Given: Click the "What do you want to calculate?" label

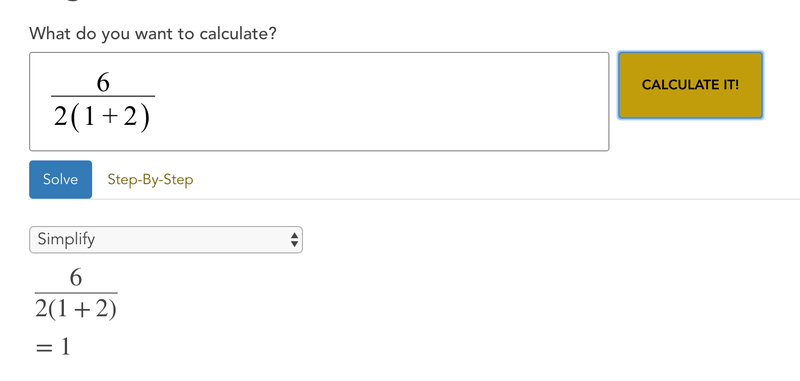Looking at the screenshot, I should 153,34.
